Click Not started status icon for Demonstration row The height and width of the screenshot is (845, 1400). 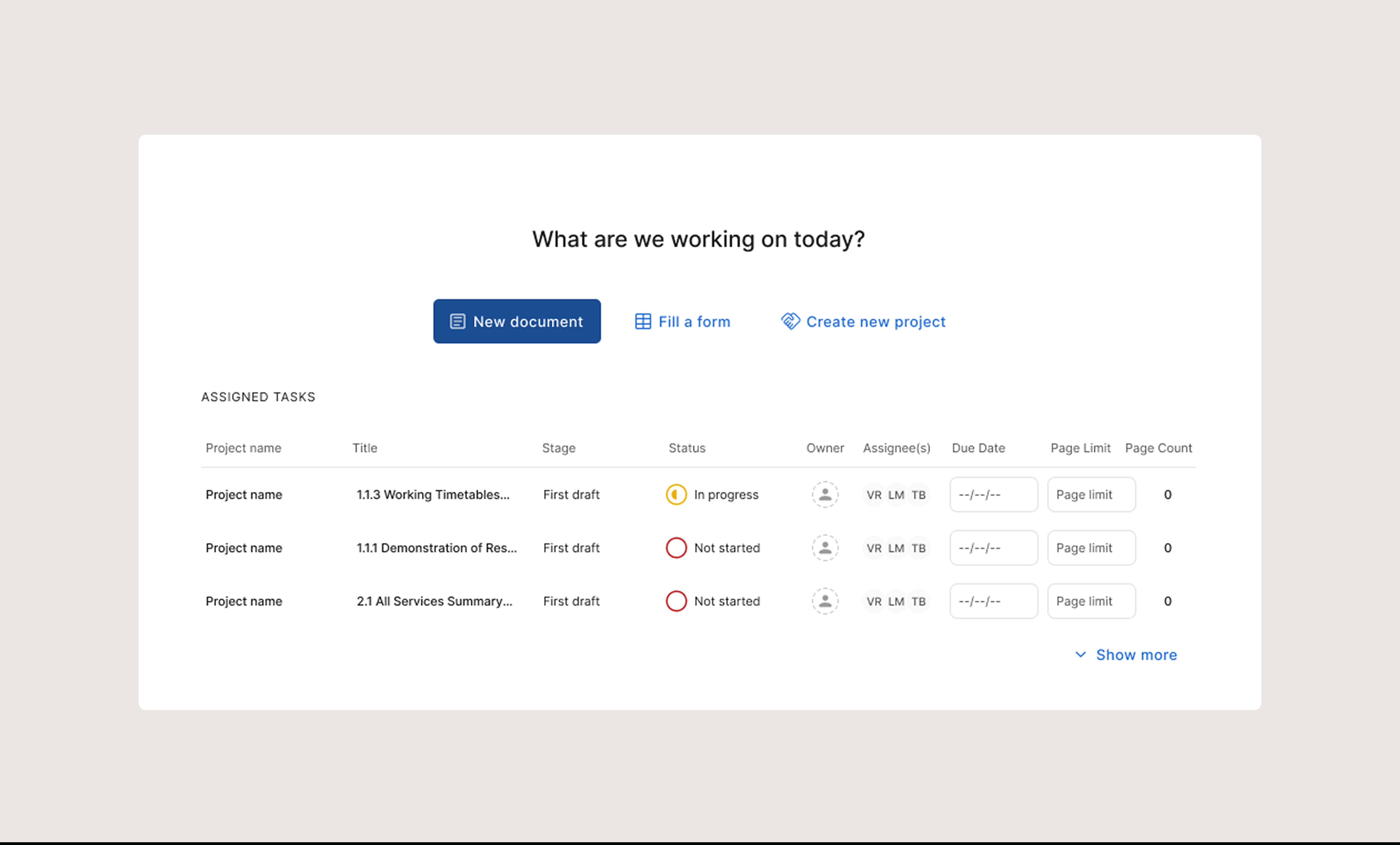coord(676,548)
